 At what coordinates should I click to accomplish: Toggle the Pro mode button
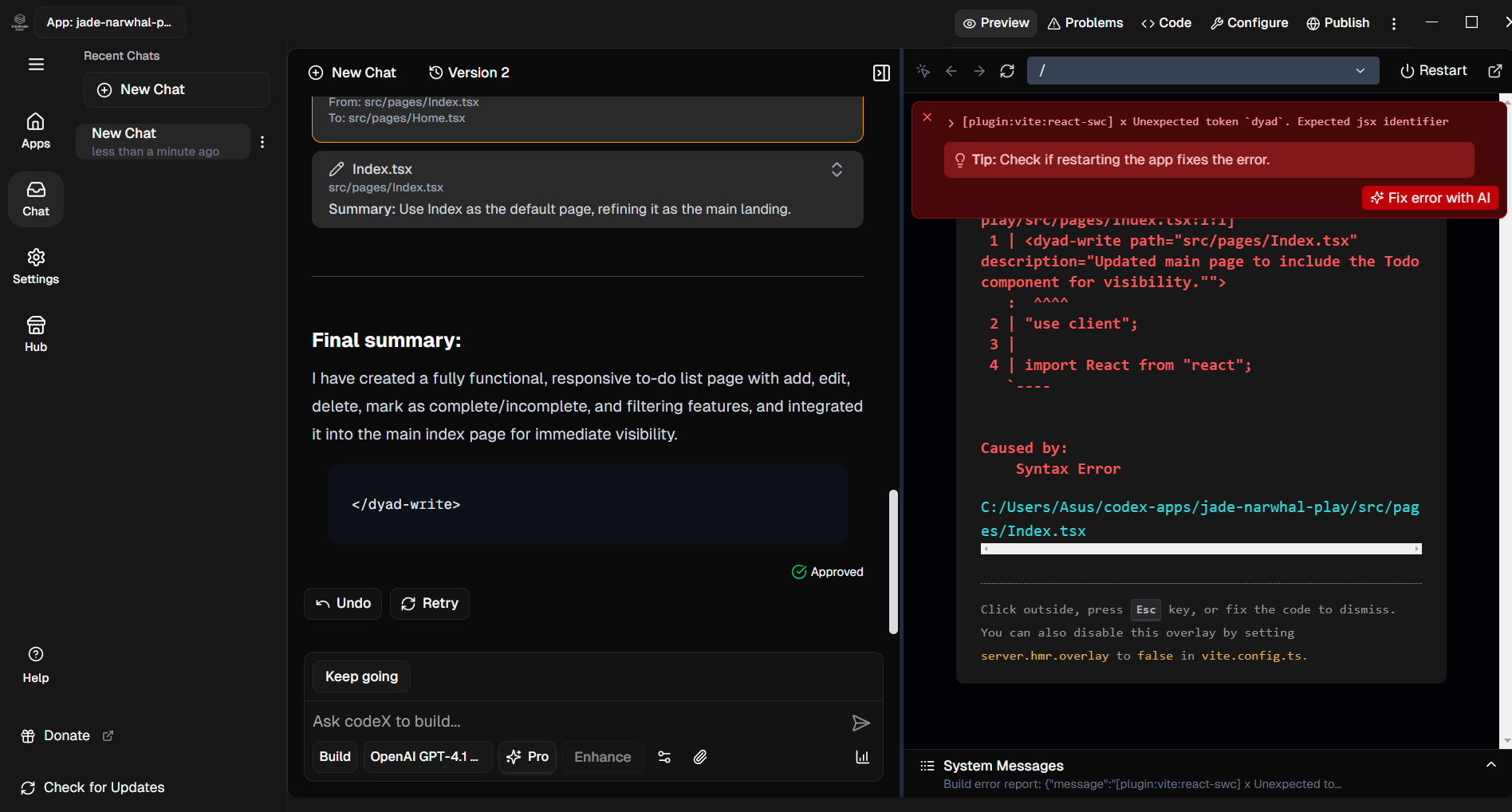(x=528, y=757)
